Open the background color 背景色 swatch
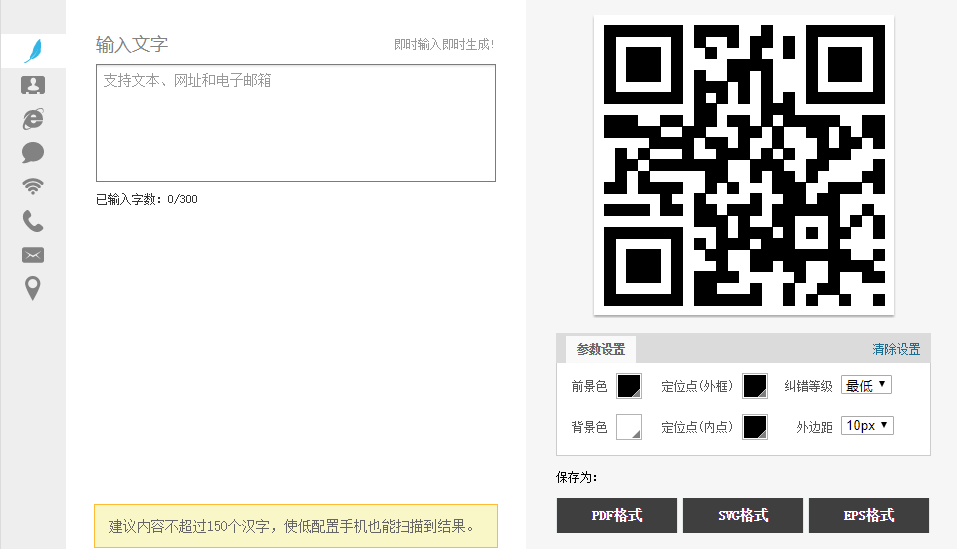Image resolution: width=957 pixels, height=549 pixels. tap(629, 427)
